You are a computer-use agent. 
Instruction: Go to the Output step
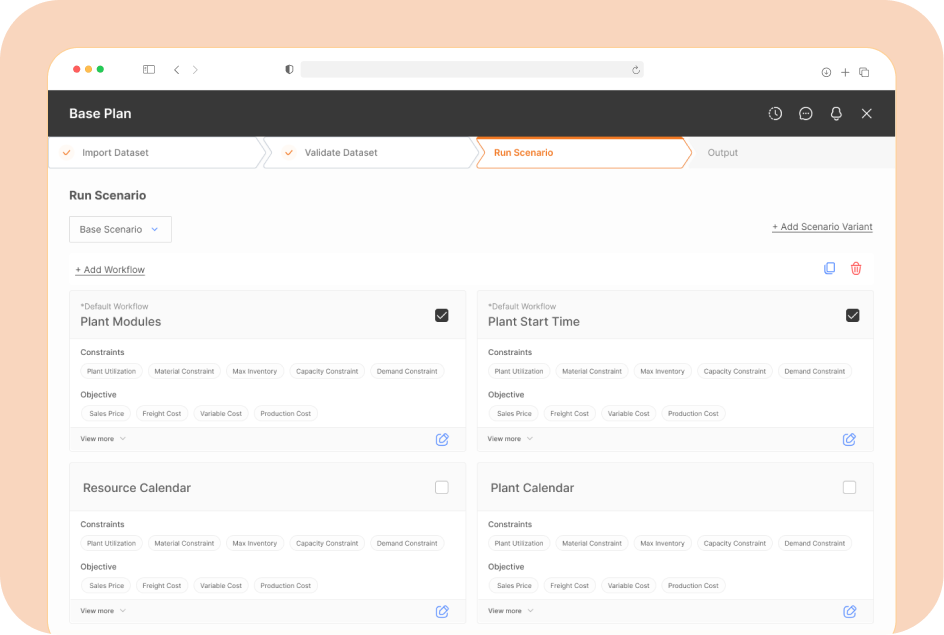[x=722, y=153]
